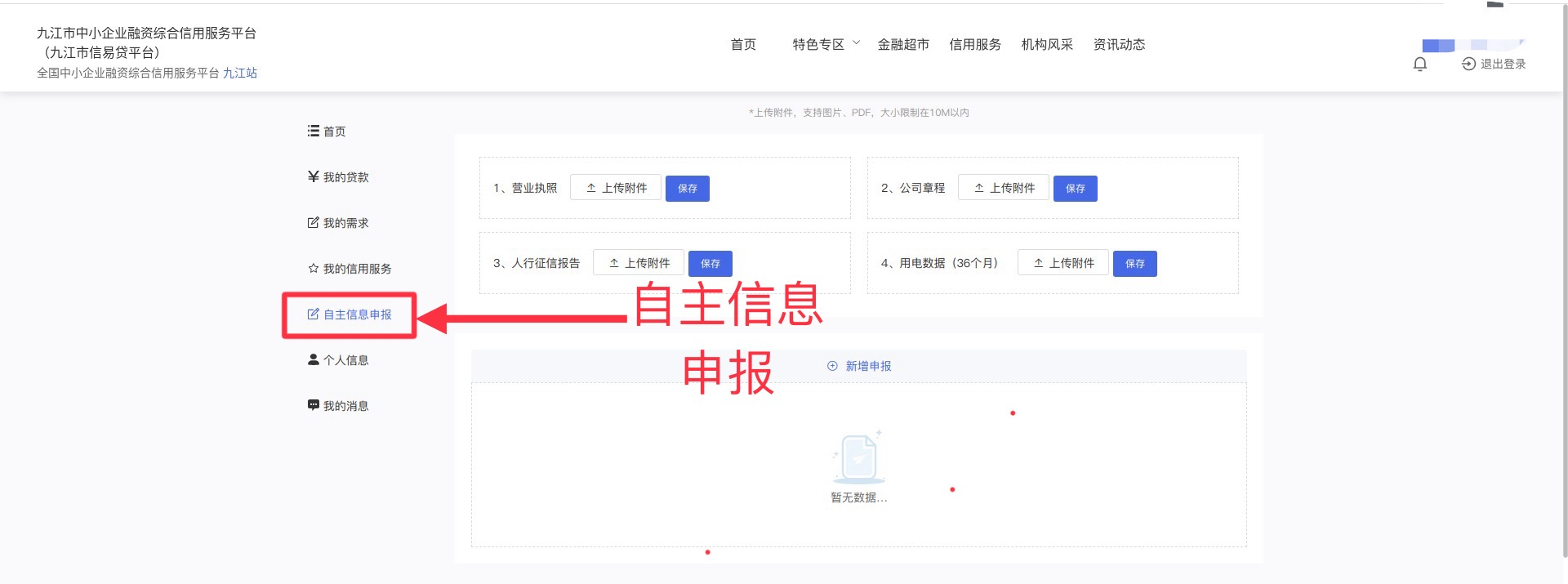Open the 资讯动态 nav item
Screen dimensions: 1568x584
pos(1119,44)
